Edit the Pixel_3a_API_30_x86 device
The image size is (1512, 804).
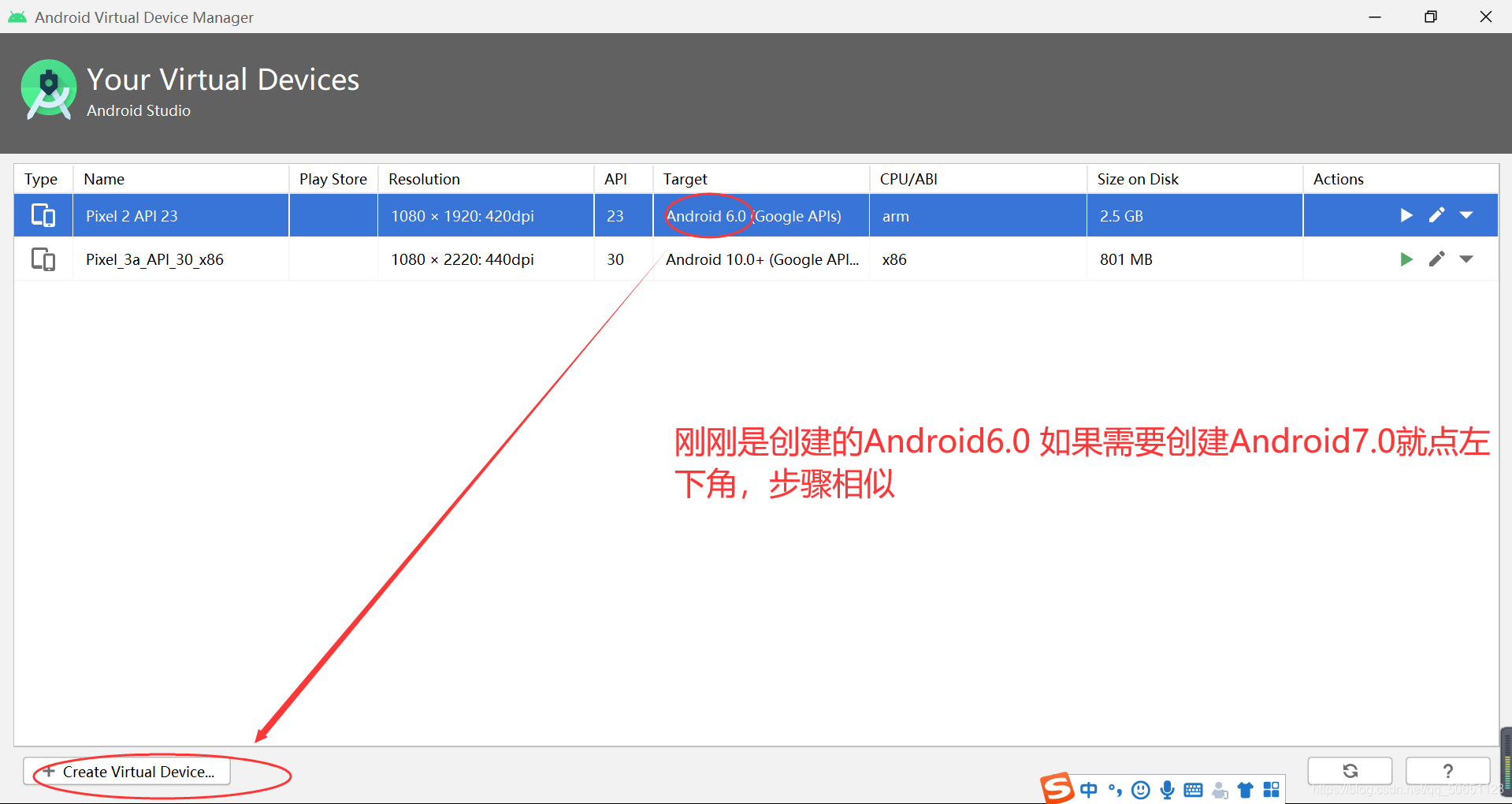coord(1436,259)
